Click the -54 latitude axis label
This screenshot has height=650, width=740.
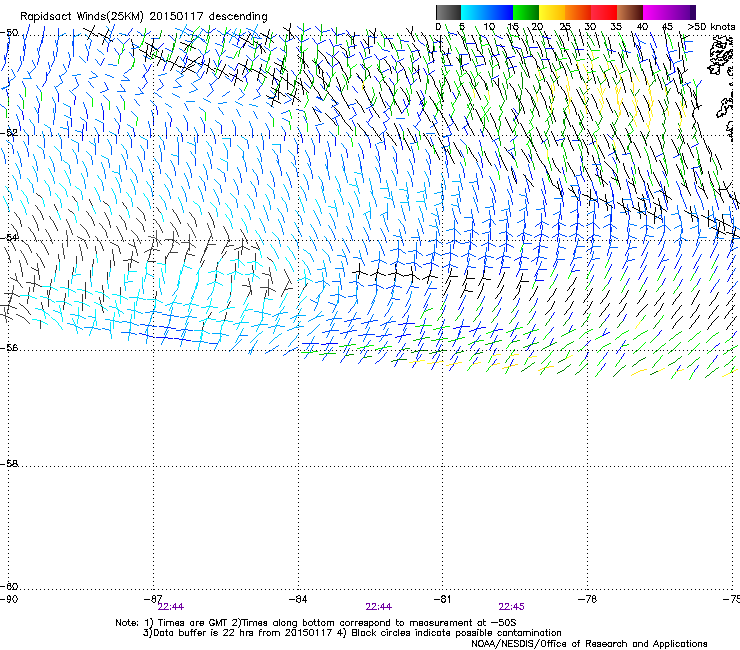tap(9, 237)
